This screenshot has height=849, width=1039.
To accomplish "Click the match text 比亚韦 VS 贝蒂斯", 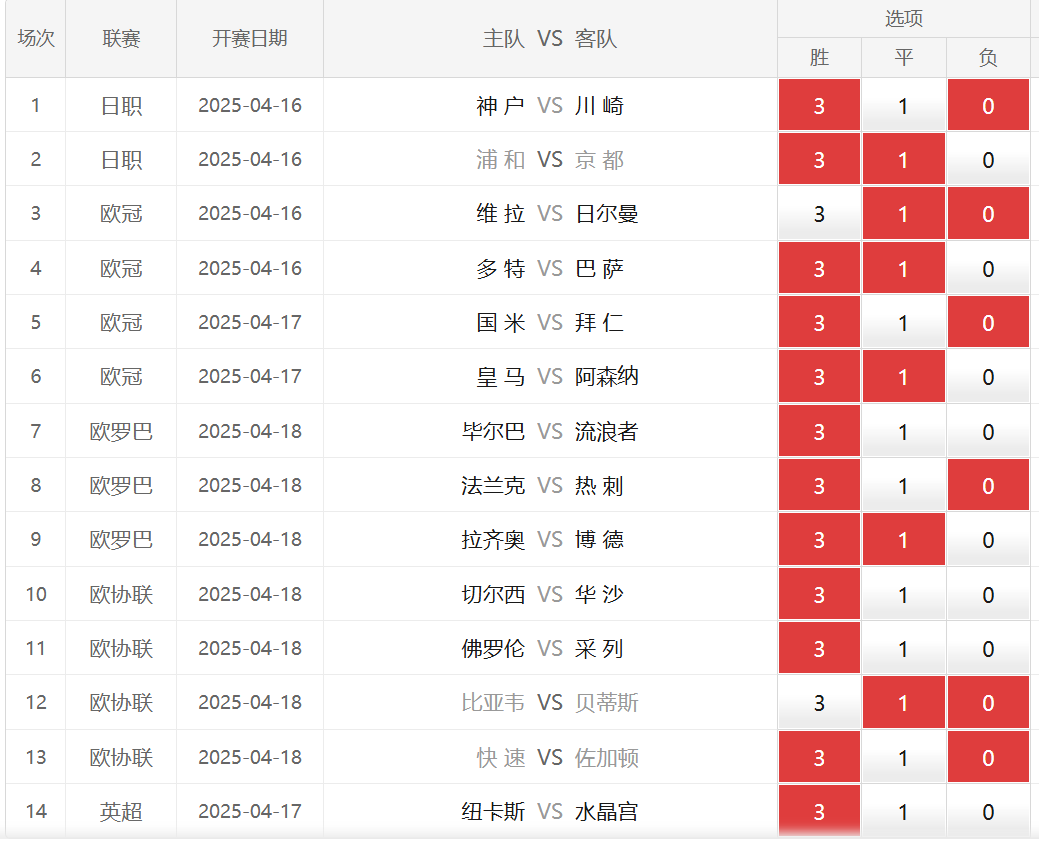I will click(550, 703).
